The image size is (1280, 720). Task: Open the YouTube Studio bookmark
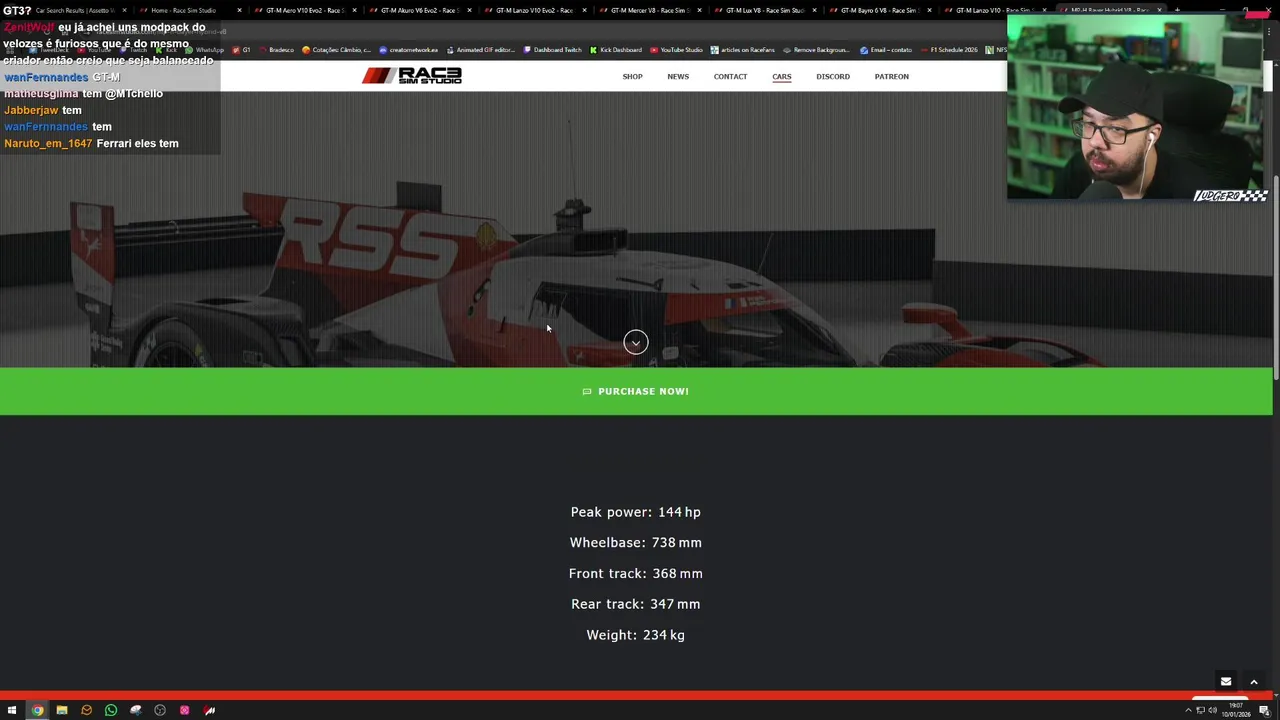(676, 50)
